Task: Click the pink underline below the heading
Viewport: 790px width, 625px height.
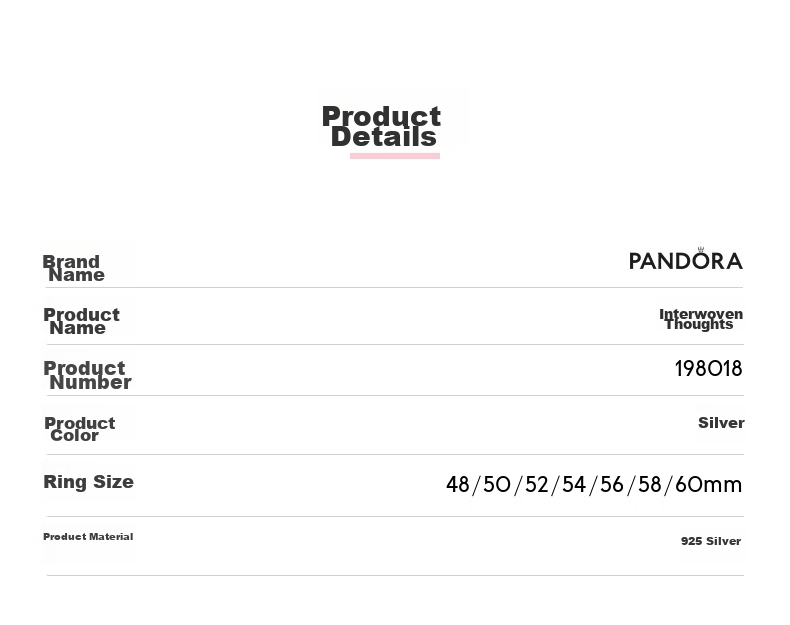Action: pyautogui.click(x=394, y=156)
